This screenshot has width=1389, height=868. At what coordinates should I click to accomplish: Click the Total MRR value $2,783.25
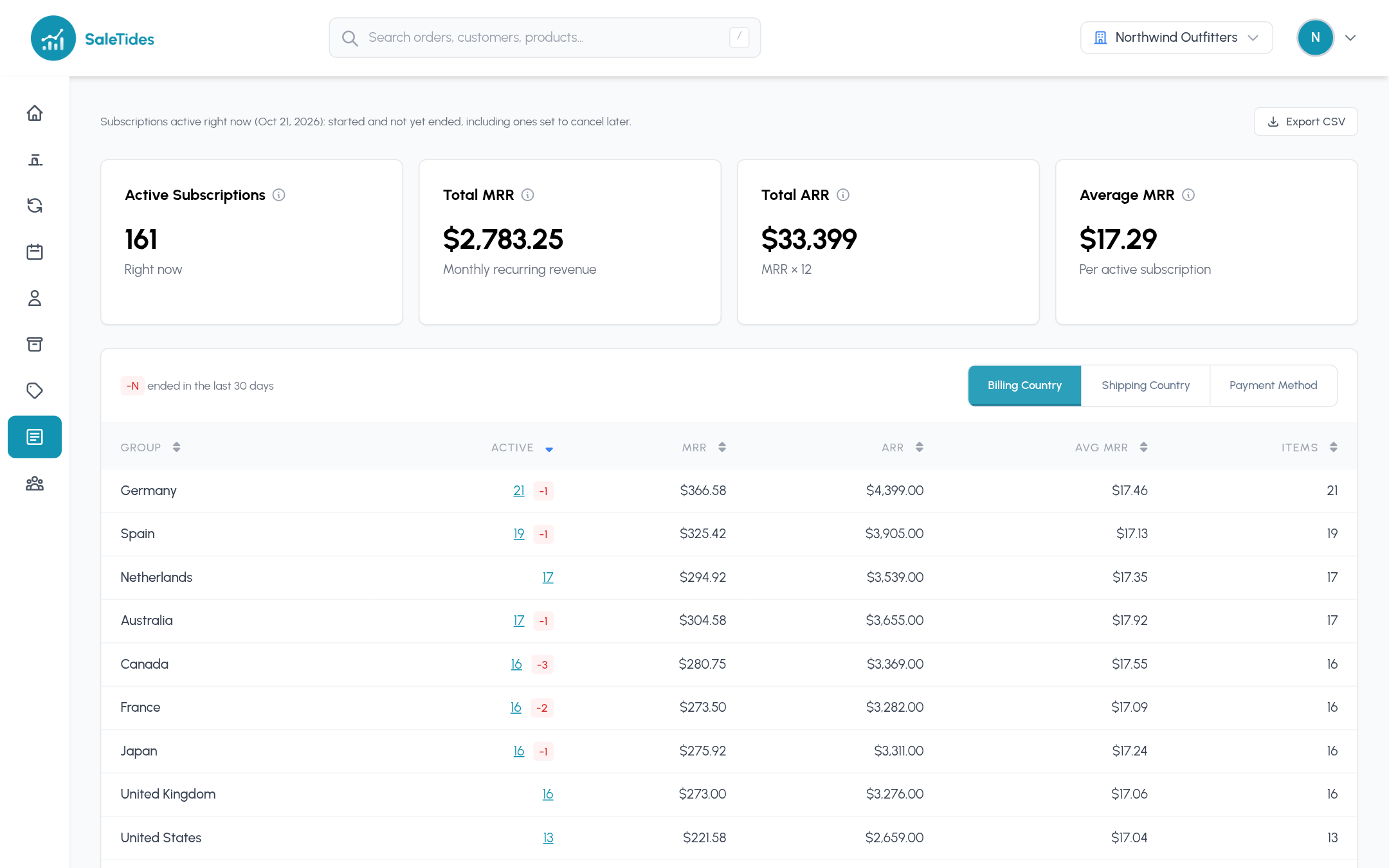(x=503, y=239)
